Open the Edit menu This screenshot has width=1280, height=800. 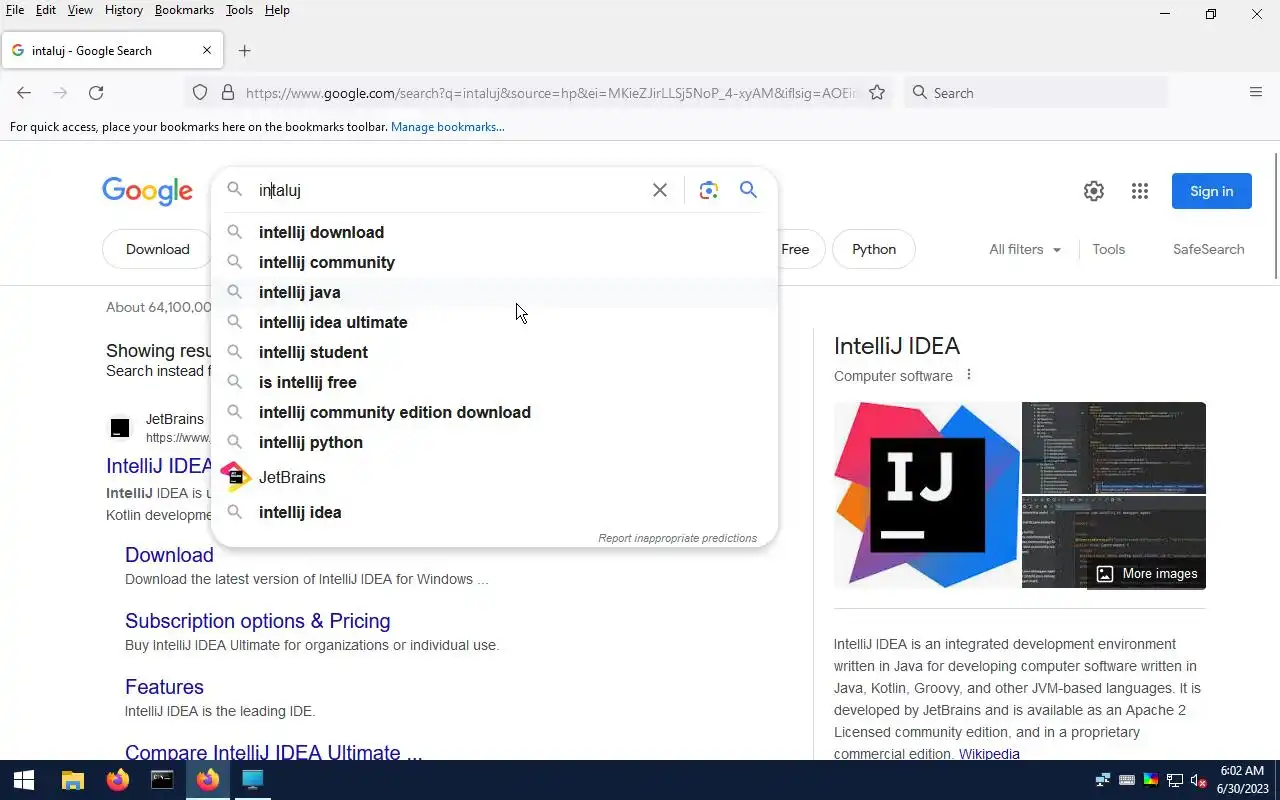coord(46,10)
